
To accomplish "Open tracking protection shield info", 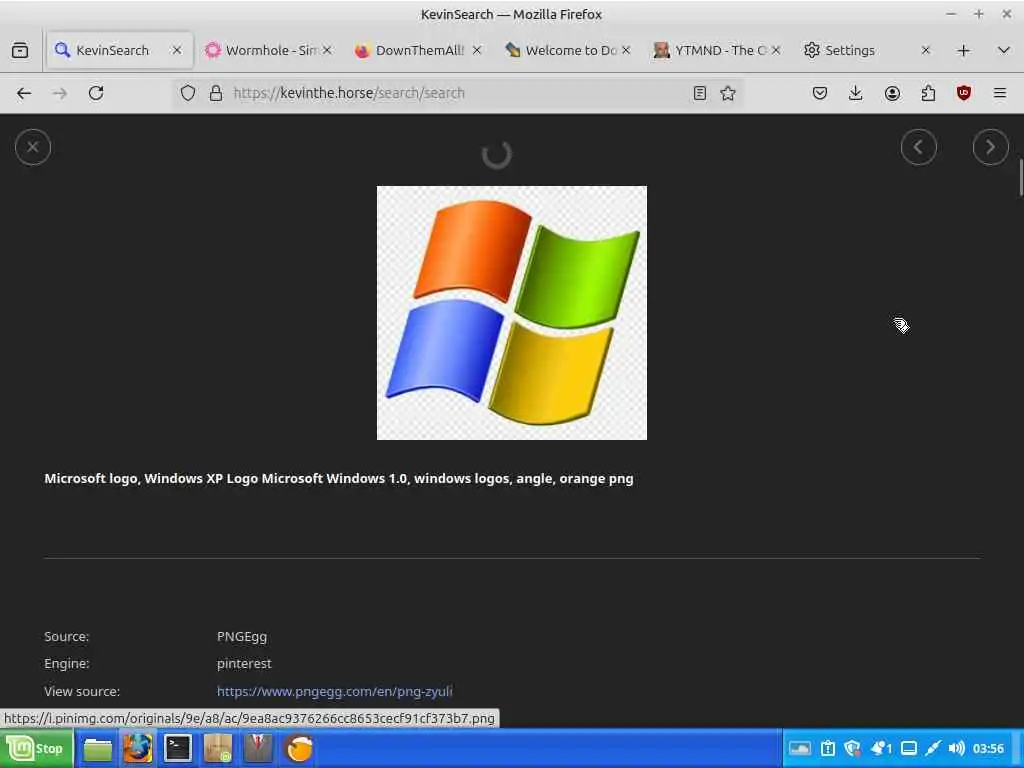I will click(188, 93).
